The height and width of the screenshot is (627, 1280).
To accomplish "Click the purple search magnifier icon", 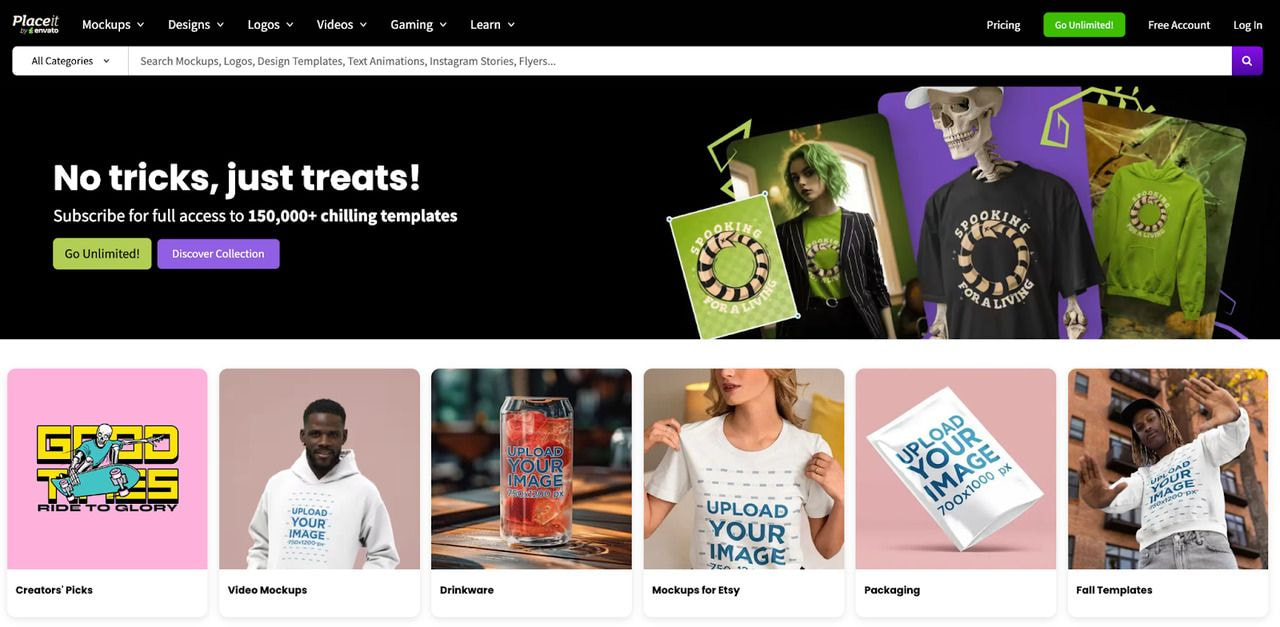I will [1246, 61].
